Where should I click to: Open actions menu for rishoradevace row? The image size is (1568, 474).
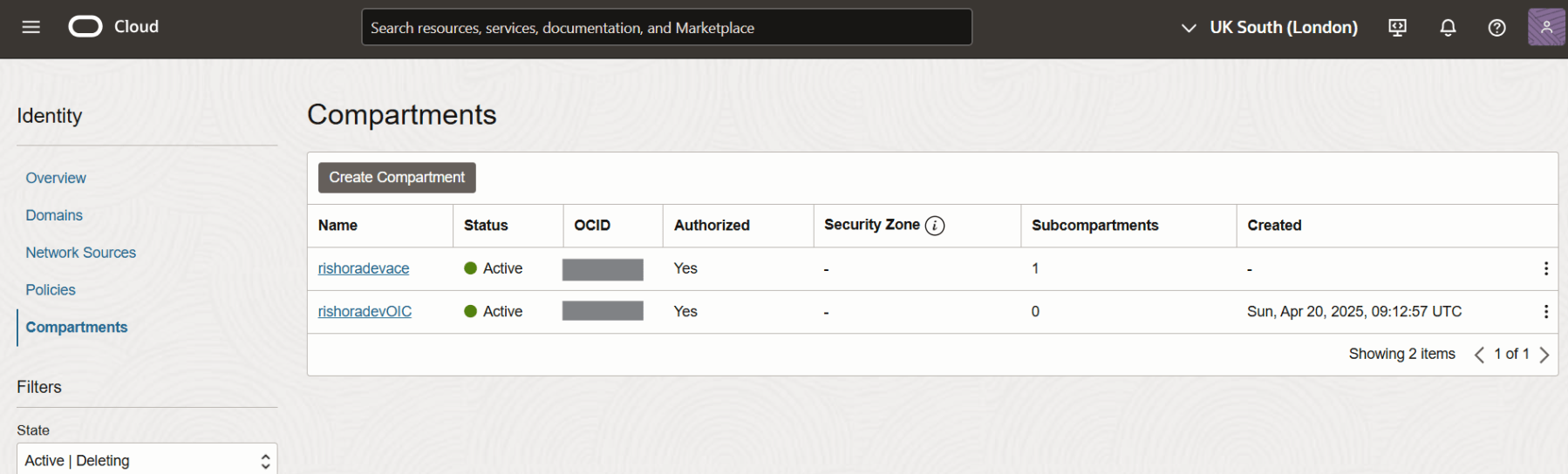coord(1545,268)
